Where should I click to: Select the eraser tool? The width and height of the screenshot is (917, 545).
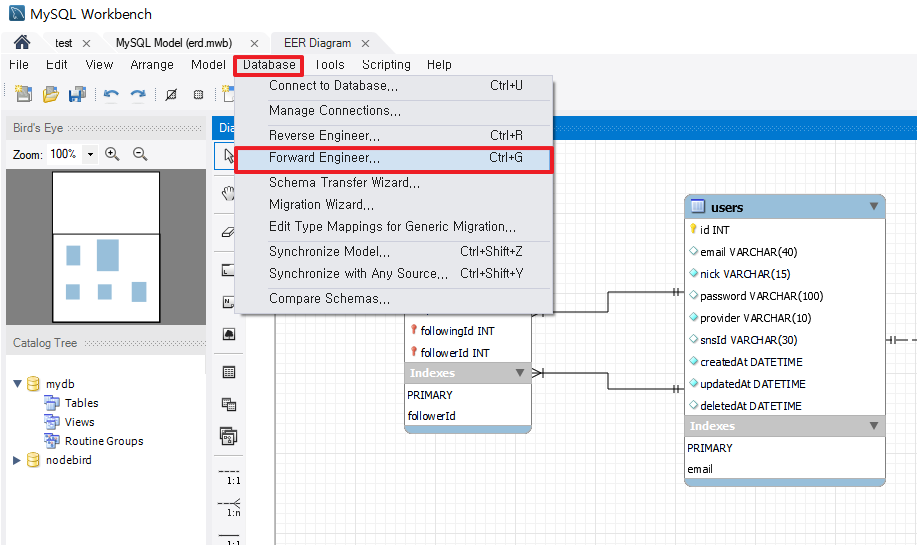click(228, 232)
